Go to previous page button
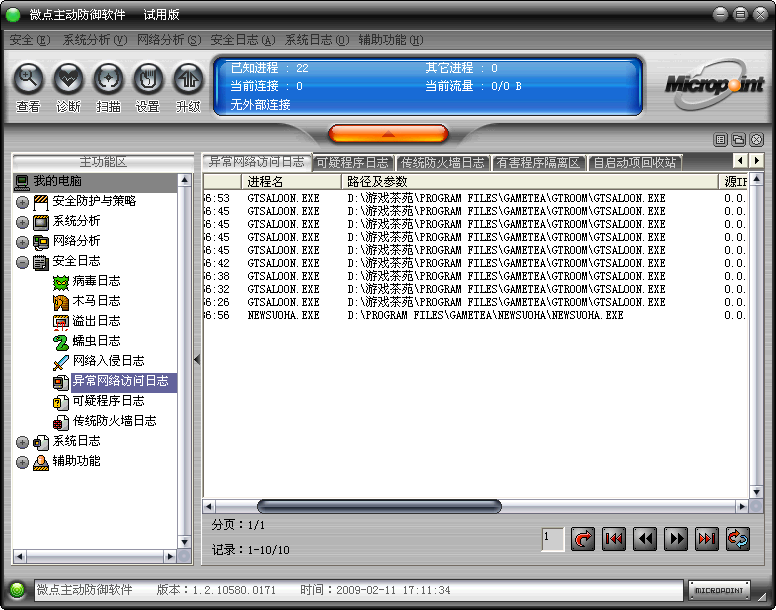Screen dimensions: 776x610 coord(645,539)
